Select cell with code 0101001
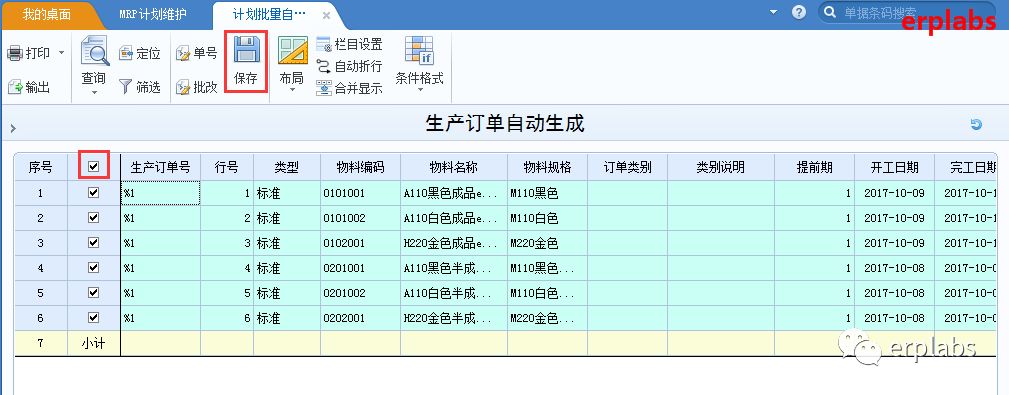 pos(360,193)
